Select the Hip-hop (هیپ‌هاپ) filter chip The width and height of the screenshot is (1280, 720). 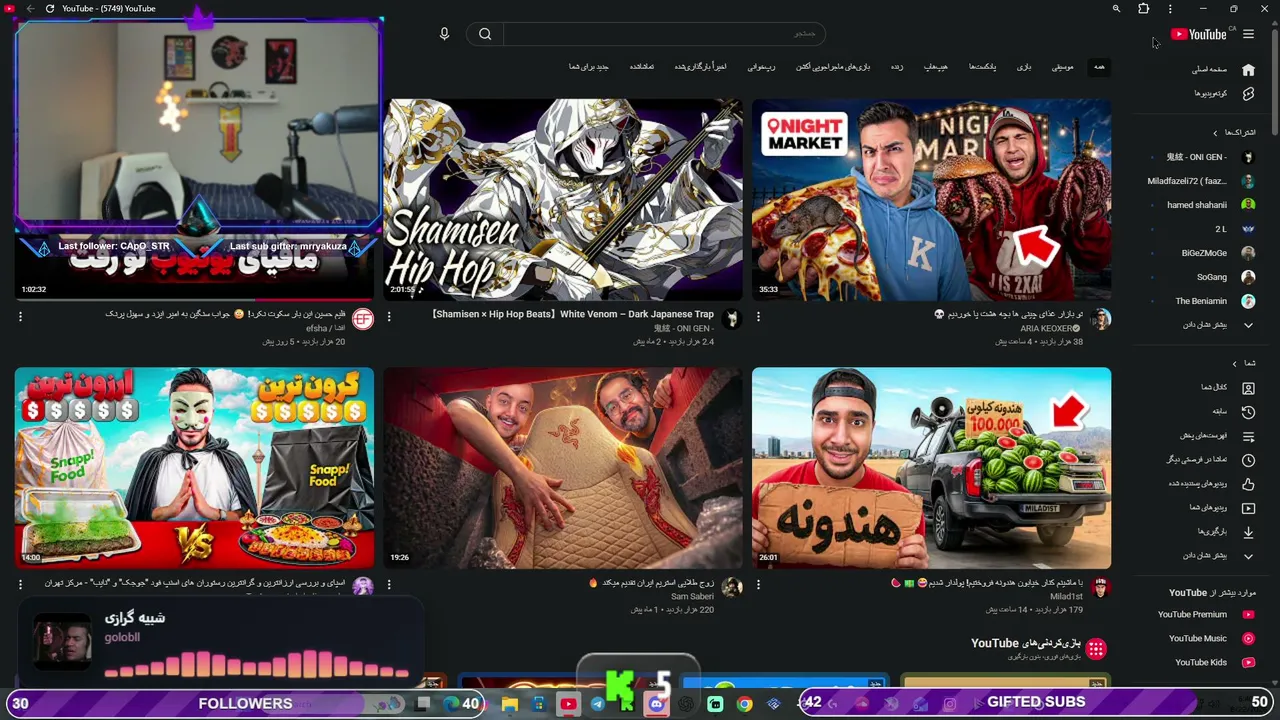click(935, 67)
